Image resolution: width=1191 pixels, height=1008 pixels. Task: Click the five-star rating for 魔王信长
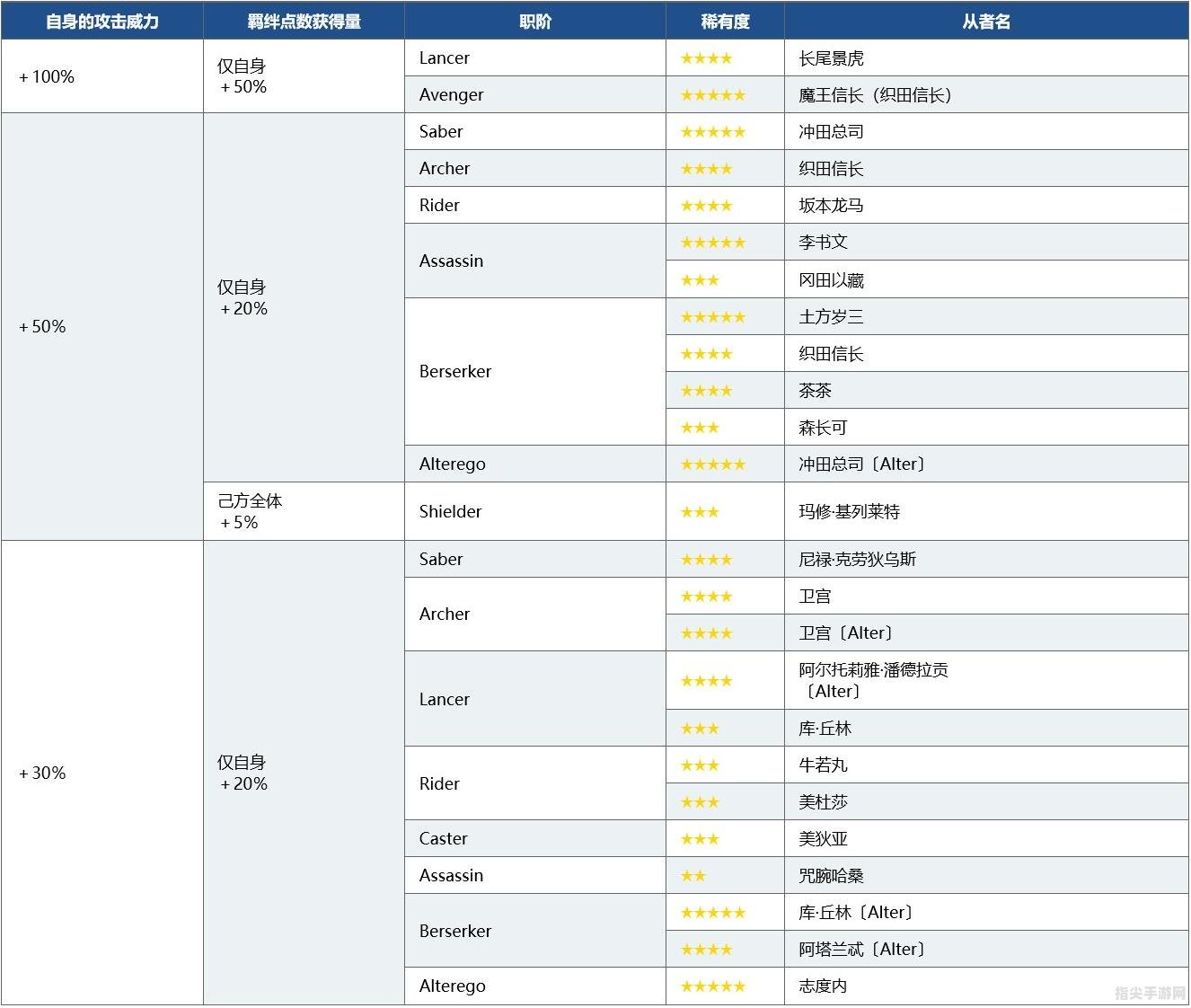pos(713,95)
